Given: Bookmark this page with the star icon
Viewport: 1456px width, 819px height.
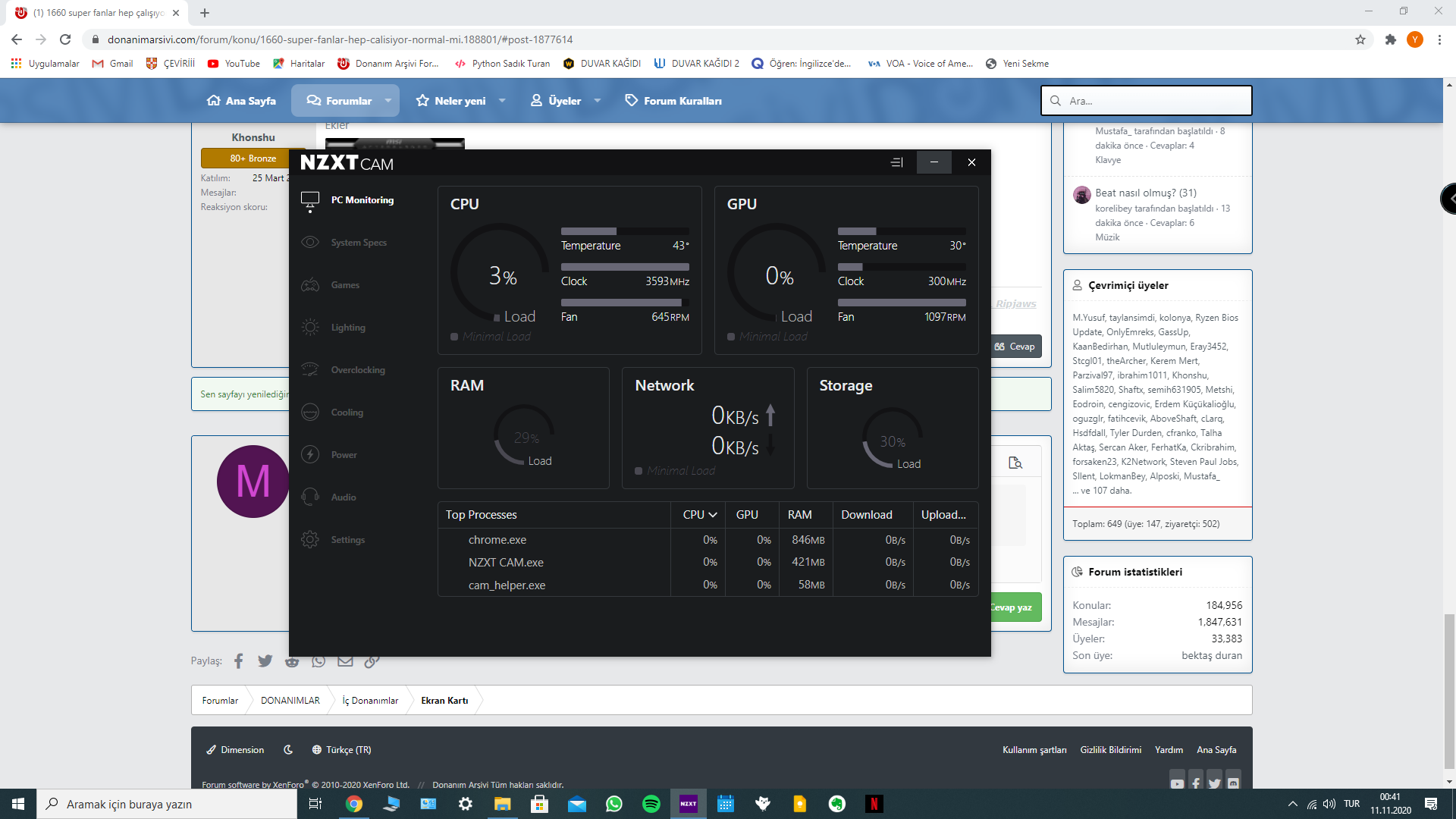Looking at the screenshot, I should [x=1360, y=39].
